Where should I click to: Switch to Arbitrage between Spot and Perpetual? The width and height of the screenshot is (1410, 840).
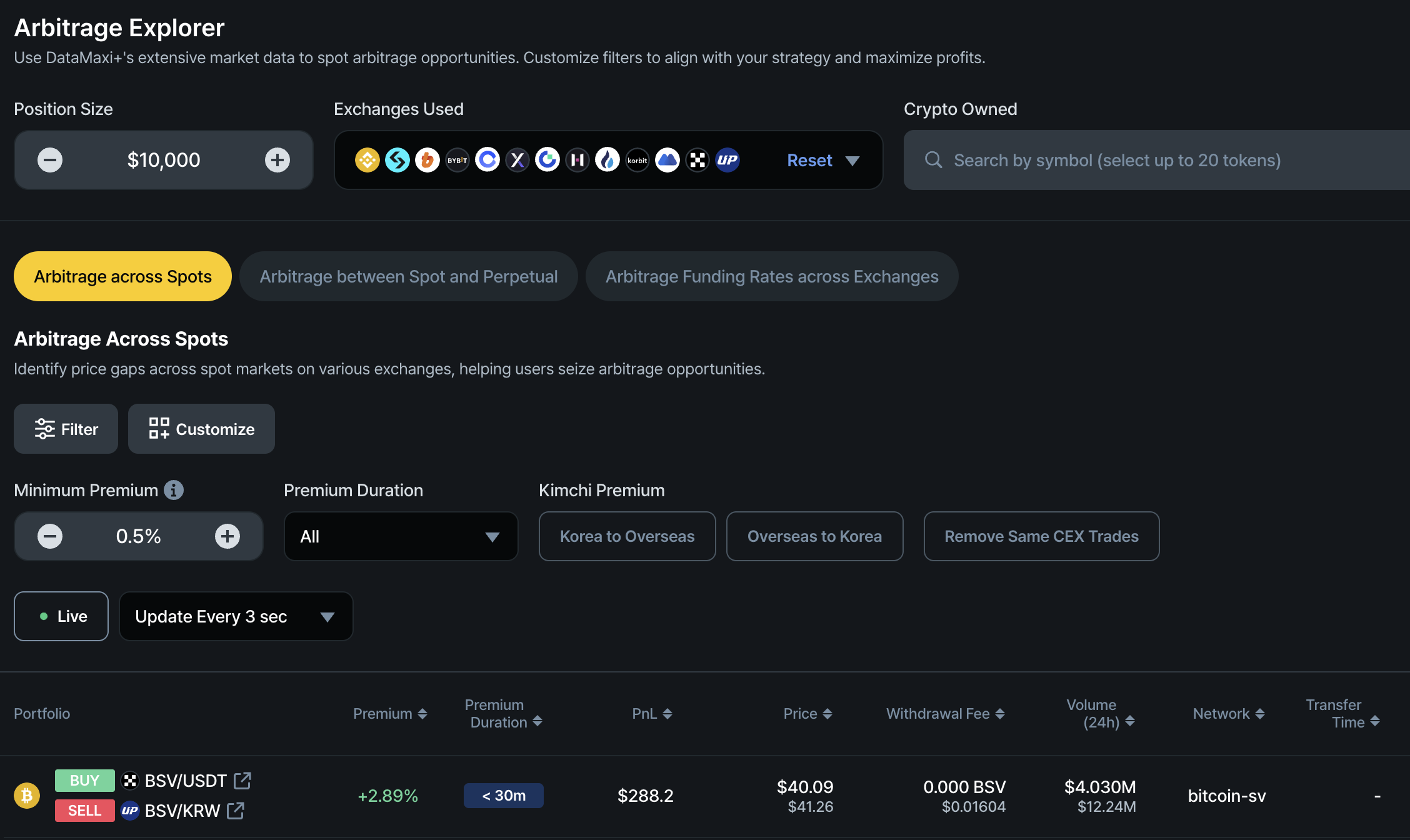point(409,276)
